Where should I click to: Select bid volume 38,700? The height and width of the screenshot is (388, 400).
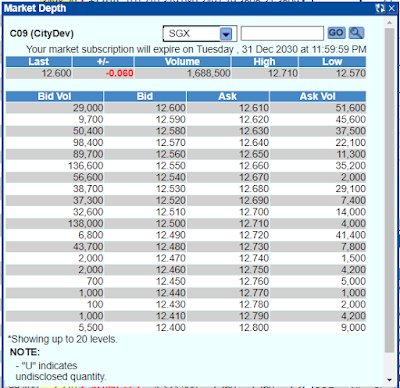[88, 189]
